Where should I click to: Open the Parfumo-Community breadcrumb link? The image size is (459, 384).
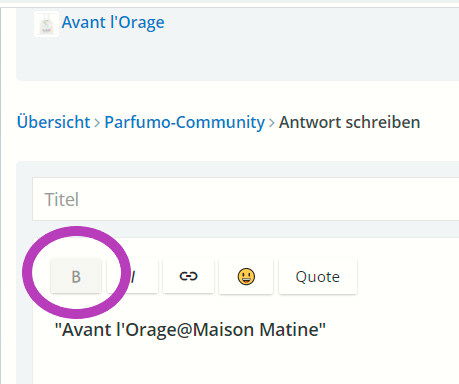coord(185,122)
